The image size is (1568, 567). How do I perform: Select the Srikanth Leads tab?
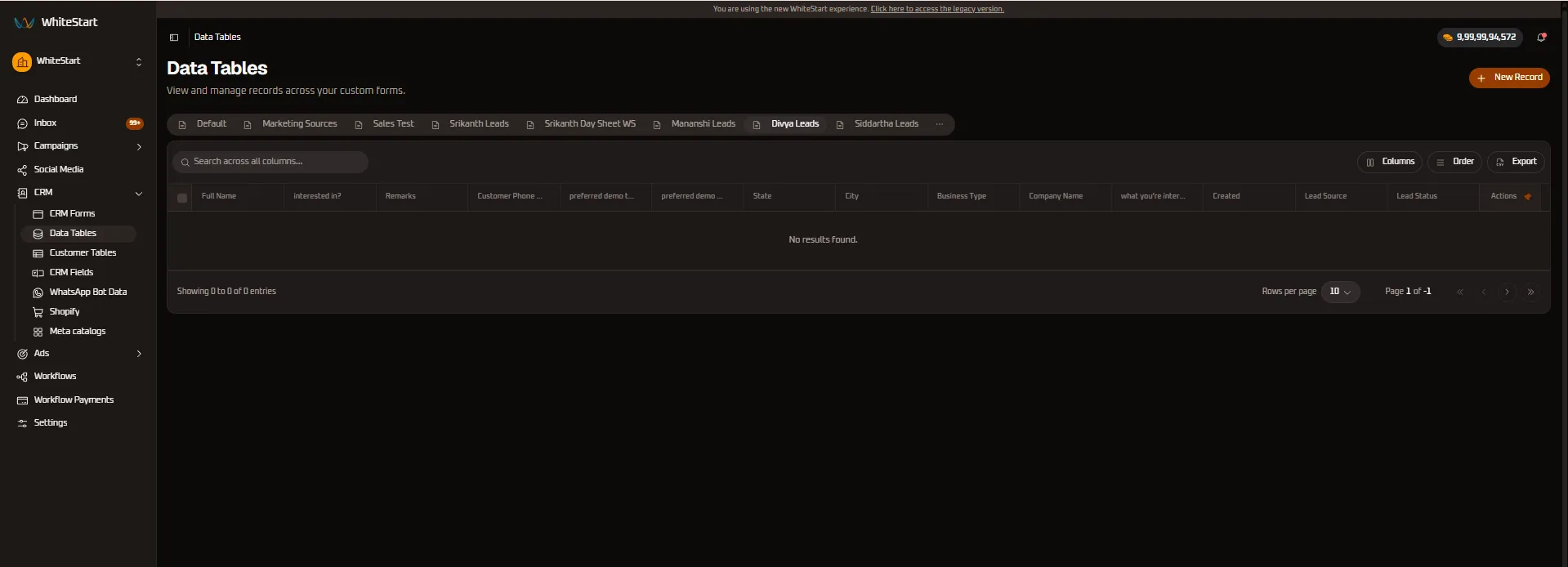coord(471,124)
